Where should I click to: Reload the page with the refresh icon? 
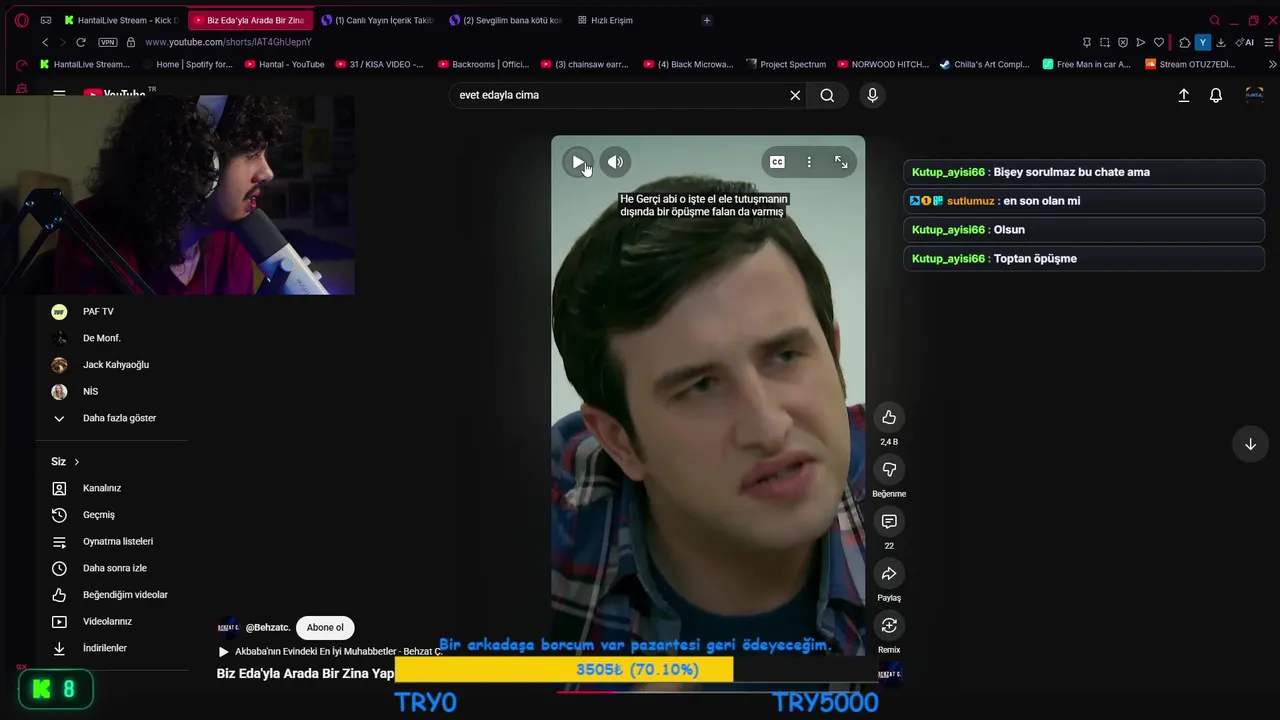[x=81, y=42]
